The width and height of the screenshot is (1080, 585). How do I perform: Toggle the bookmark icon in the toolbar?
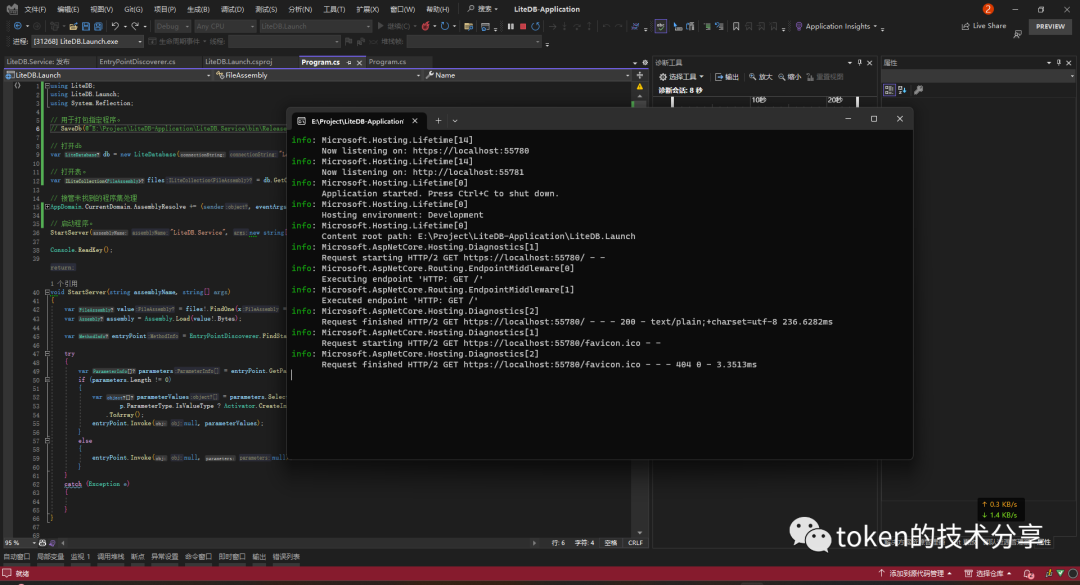point(736,26)
